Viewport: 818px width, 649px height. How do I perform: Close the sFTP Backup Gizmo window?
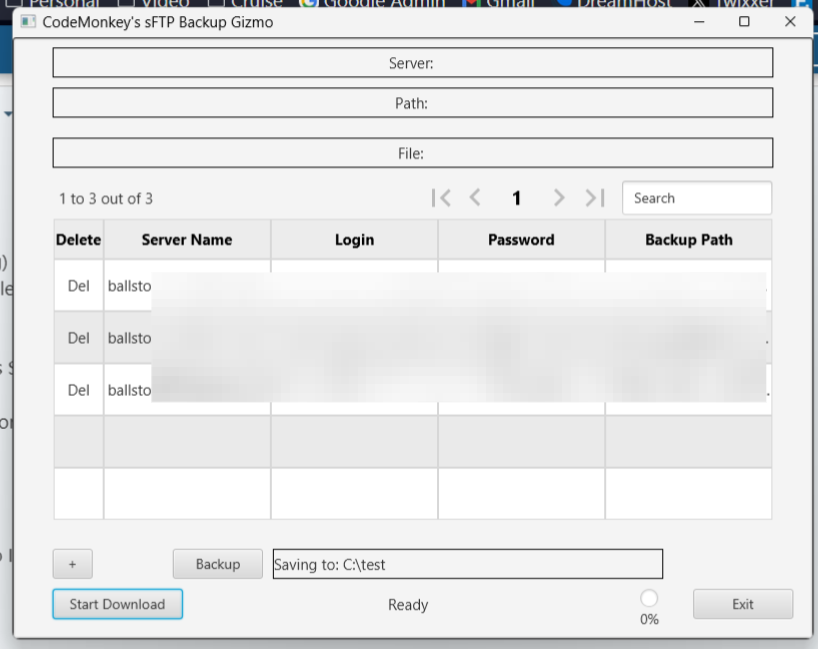pyautogui.click(x=790, y=22)
